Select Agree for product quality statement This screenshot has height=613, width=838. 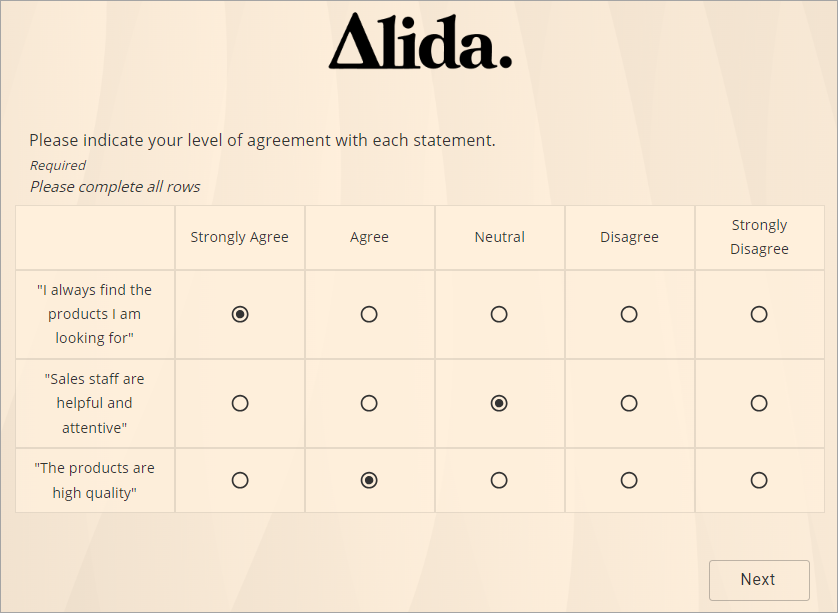point(369,479)
